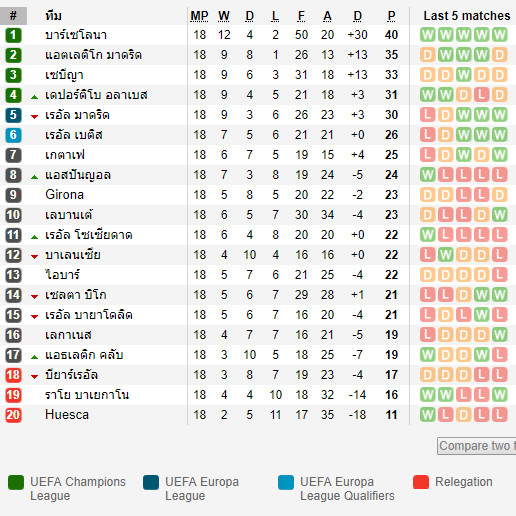Viewport: 516px width, 516px height.
Task: Sort table by W wins column header
Action: (x=224, y=16)
